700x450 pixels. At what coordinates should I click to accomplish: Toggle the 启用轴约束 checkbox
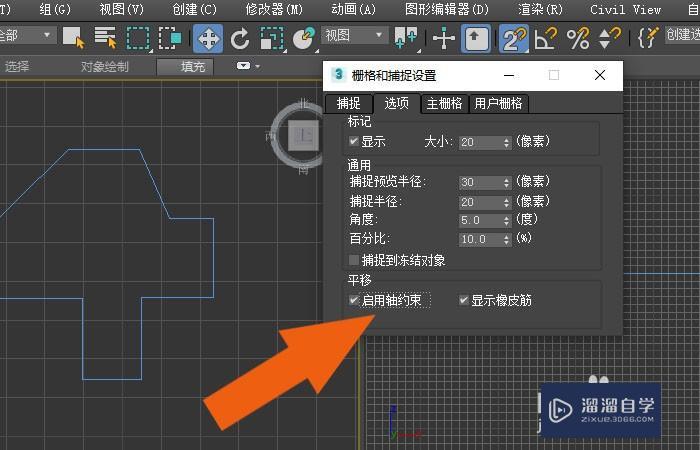pos(354,300)
